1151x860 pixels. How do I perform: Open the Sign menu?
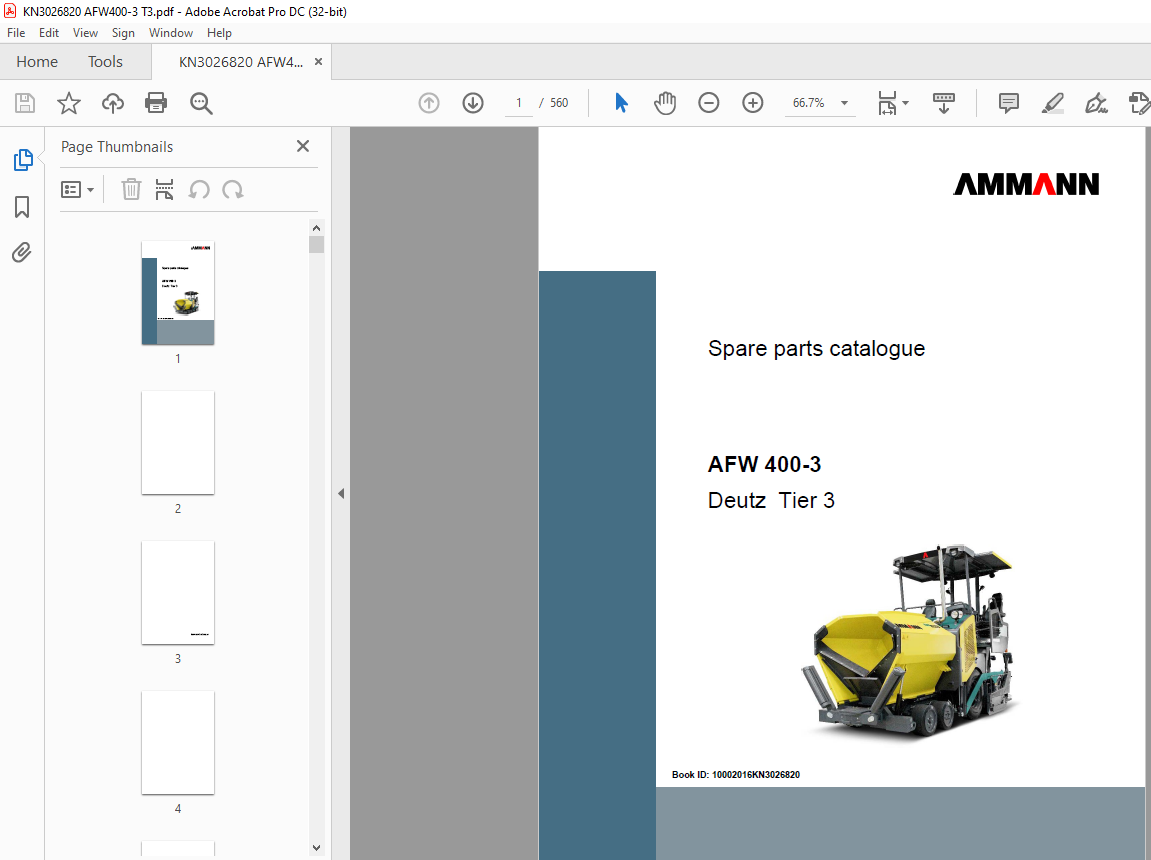point(123,33)
